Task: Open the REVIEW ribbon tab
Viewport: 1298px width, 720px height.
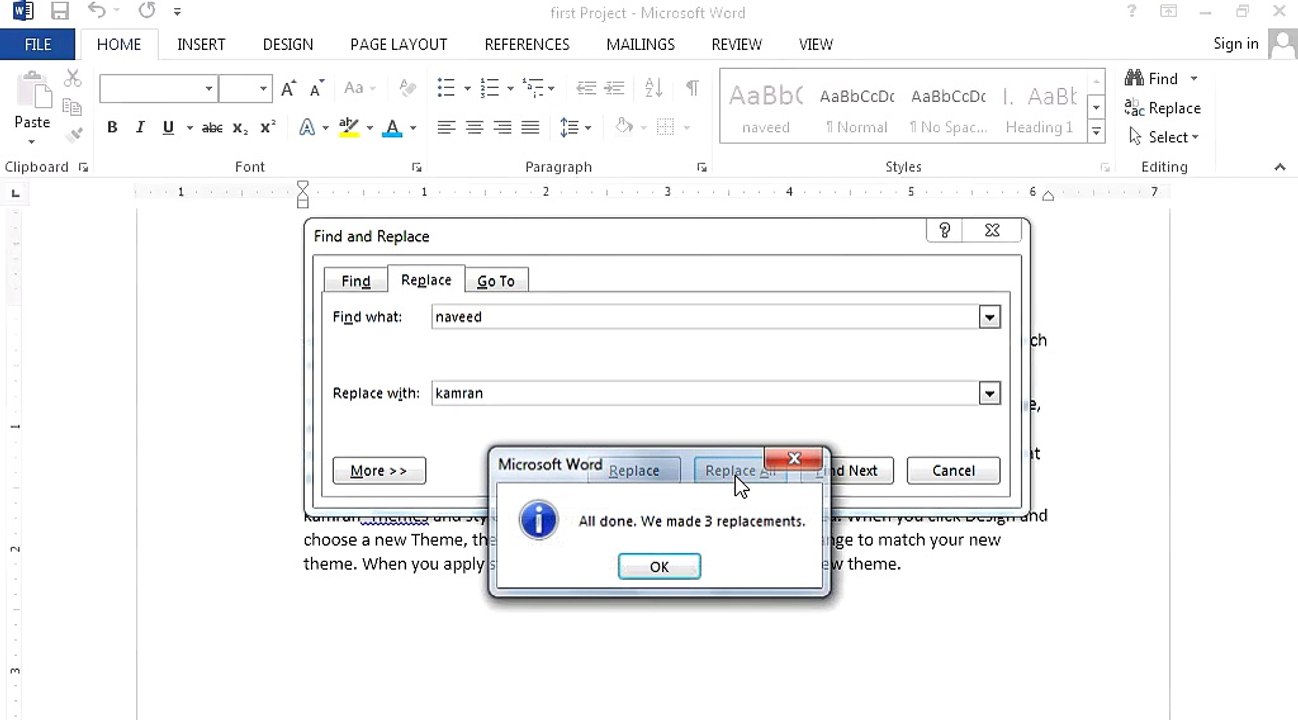Action: point(737,44)
